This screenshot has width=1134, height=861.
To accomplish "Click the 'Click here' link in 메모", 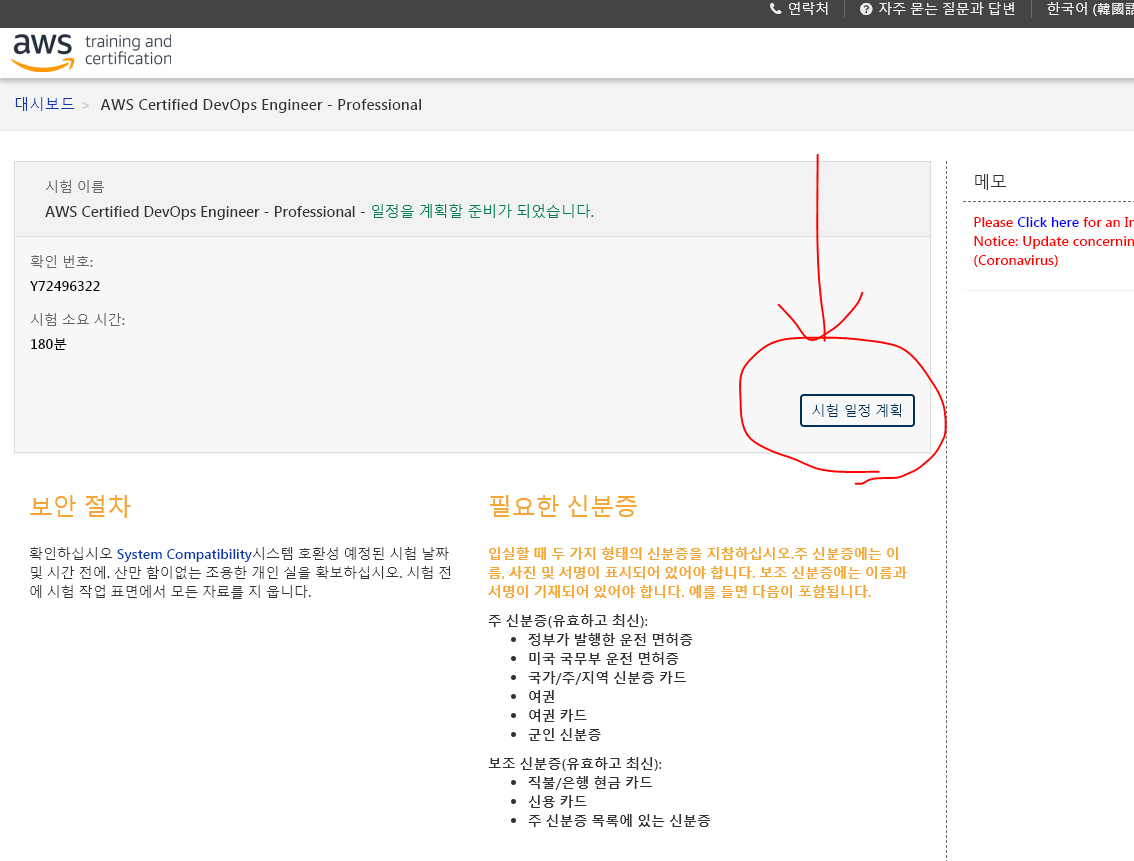I will 1048,222.
